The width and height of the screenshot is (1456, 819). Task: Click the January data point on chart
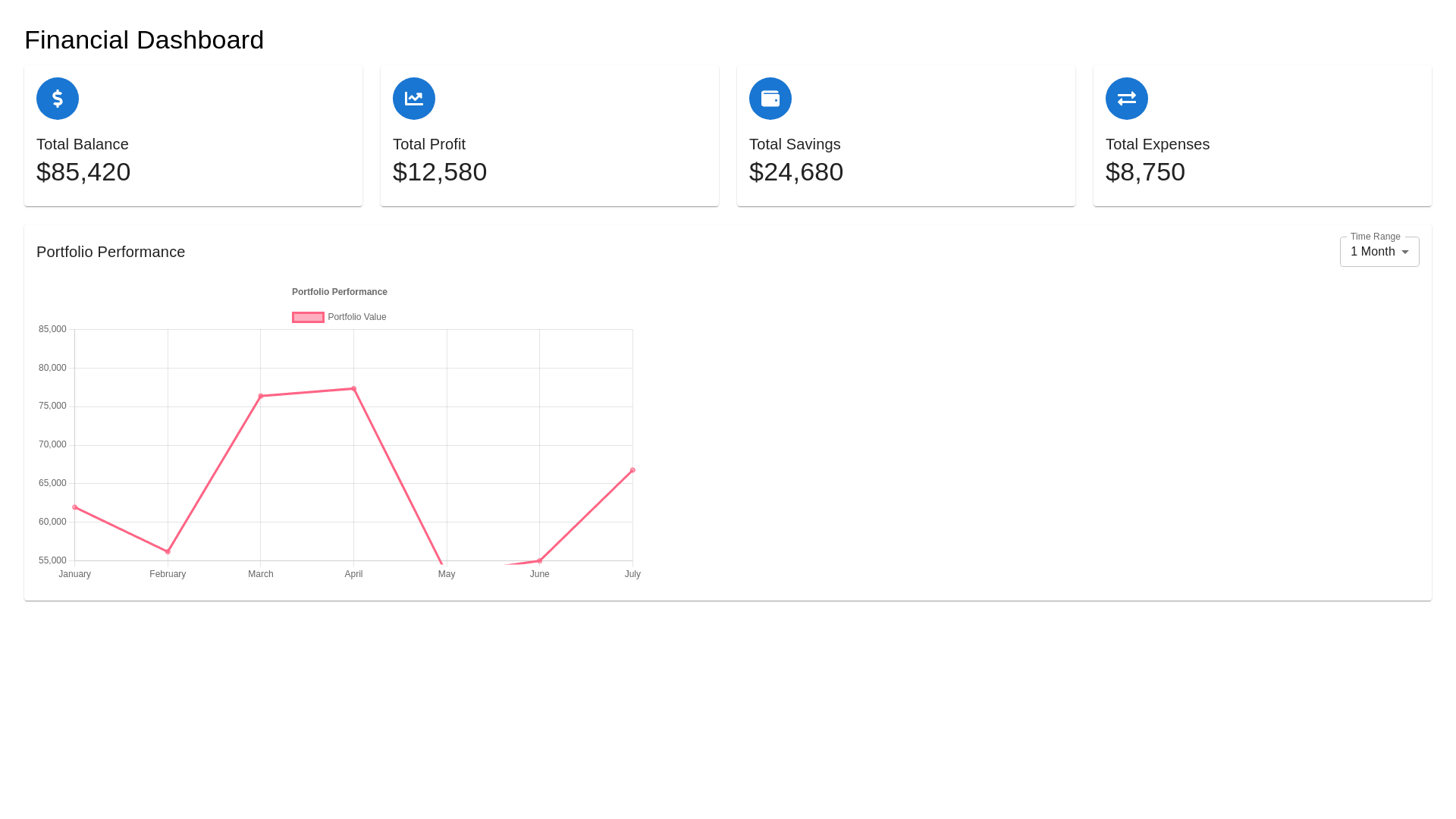click(75, 507)
